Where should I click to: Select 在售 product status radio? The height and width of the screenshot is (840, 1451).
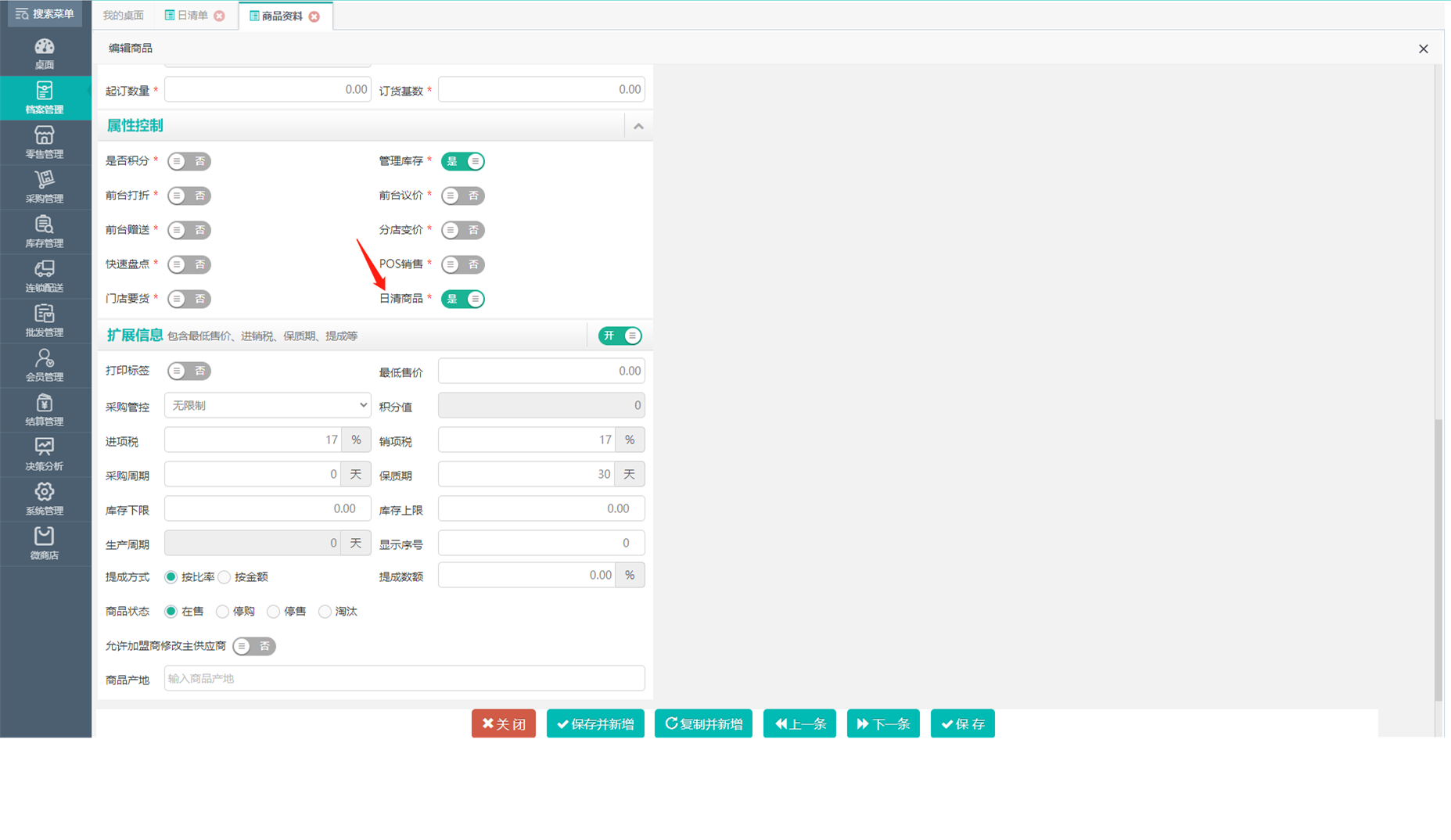click(x=171, y=612)
